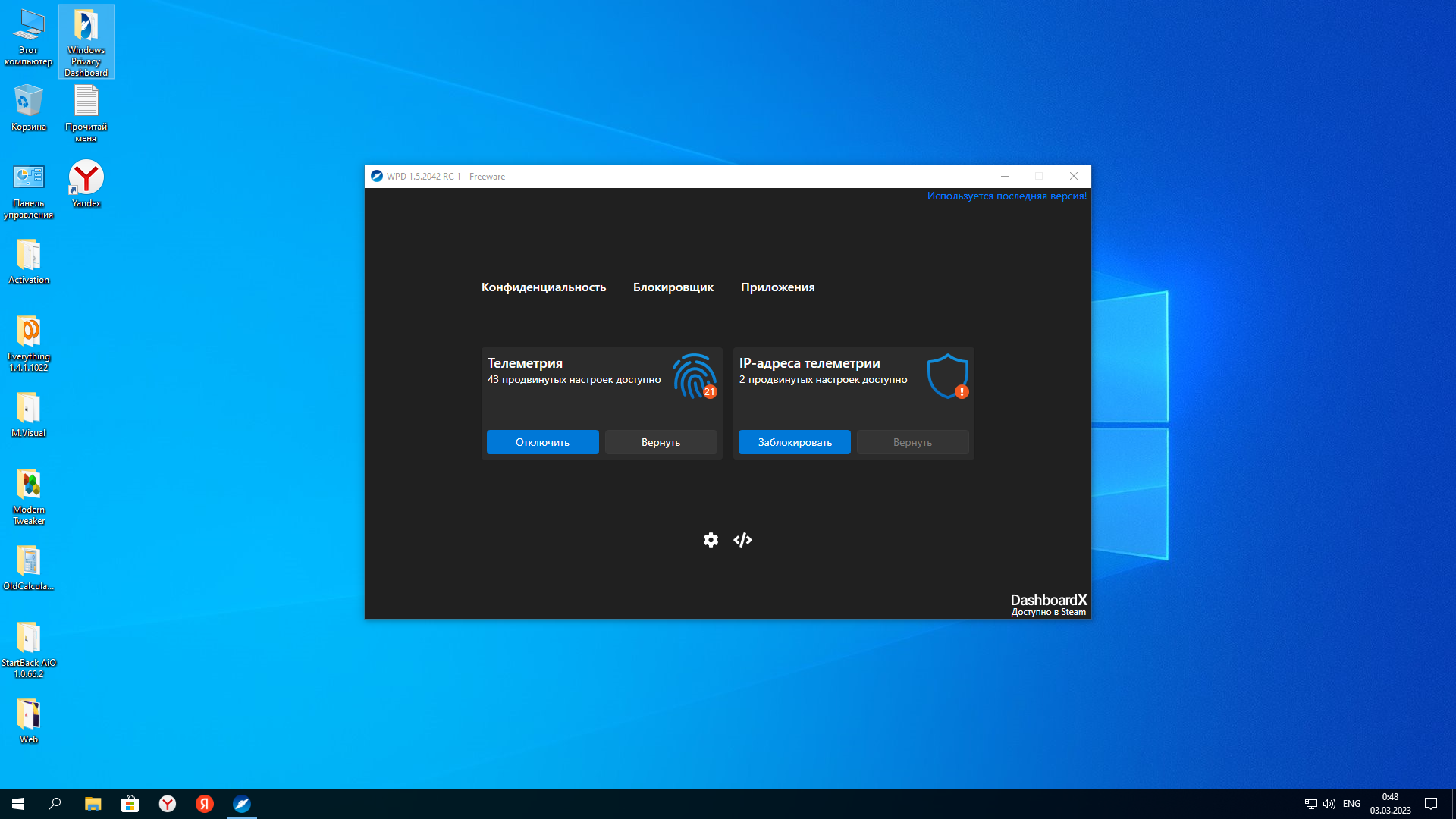Switch to Блокировщик tab
This screenshot has width=1456, height=819.
point(673,287)
